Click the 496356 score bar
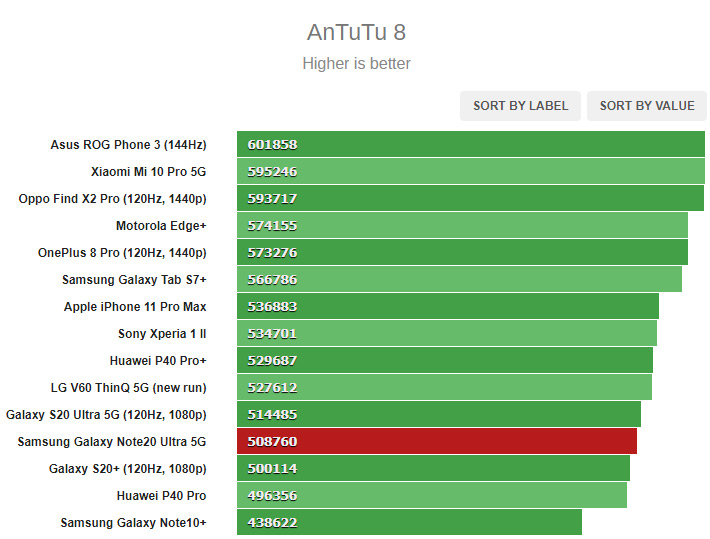Screen dimensions: 710x539 (432, 496)
